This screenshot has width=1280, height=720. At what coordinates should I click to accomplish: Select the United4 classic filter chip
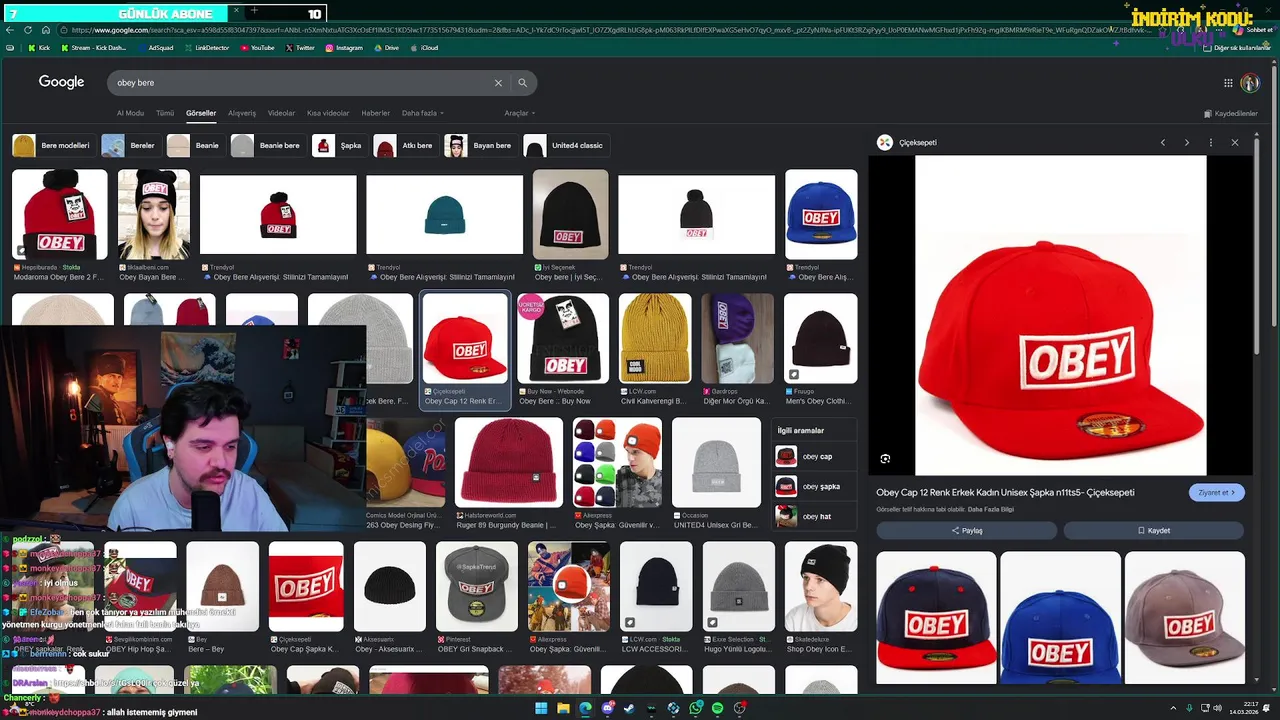566,146
